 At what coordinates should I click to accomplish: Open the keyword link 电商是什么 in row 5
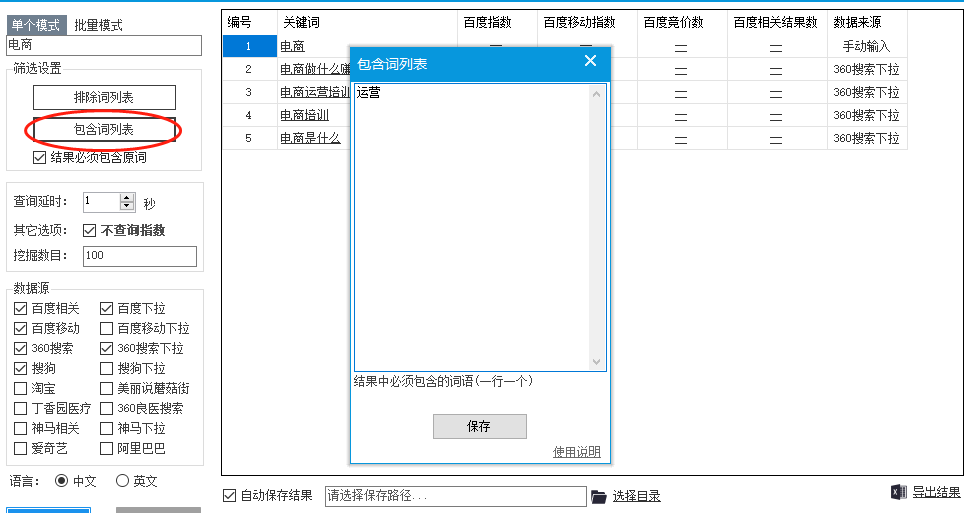click(x=310, y=138)
